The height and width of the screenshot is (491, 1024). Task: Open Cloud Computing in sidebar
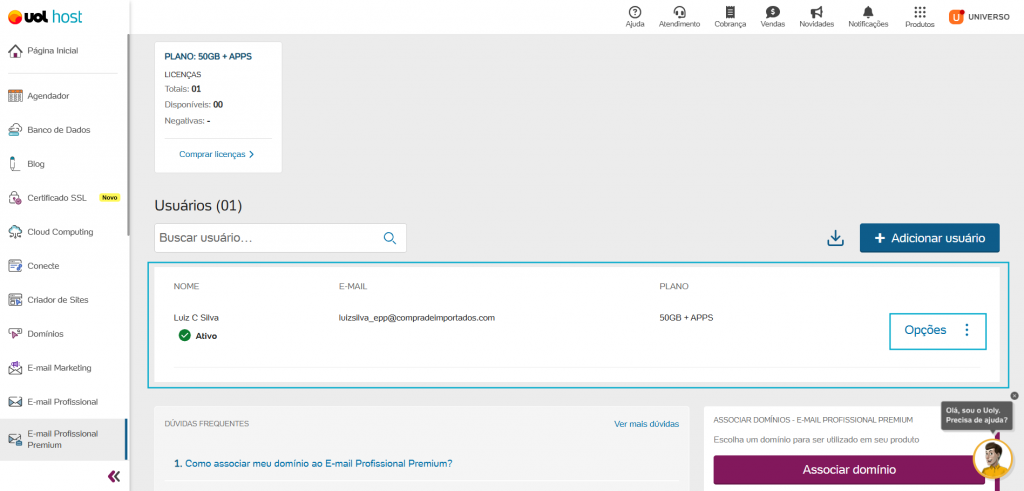(50, 232)
